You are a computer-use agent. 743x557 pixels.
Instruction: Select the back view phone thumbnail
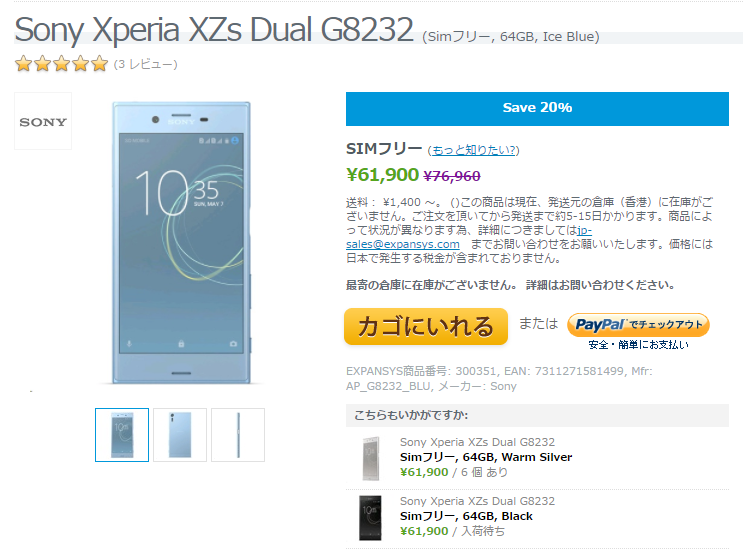(180, 435)
